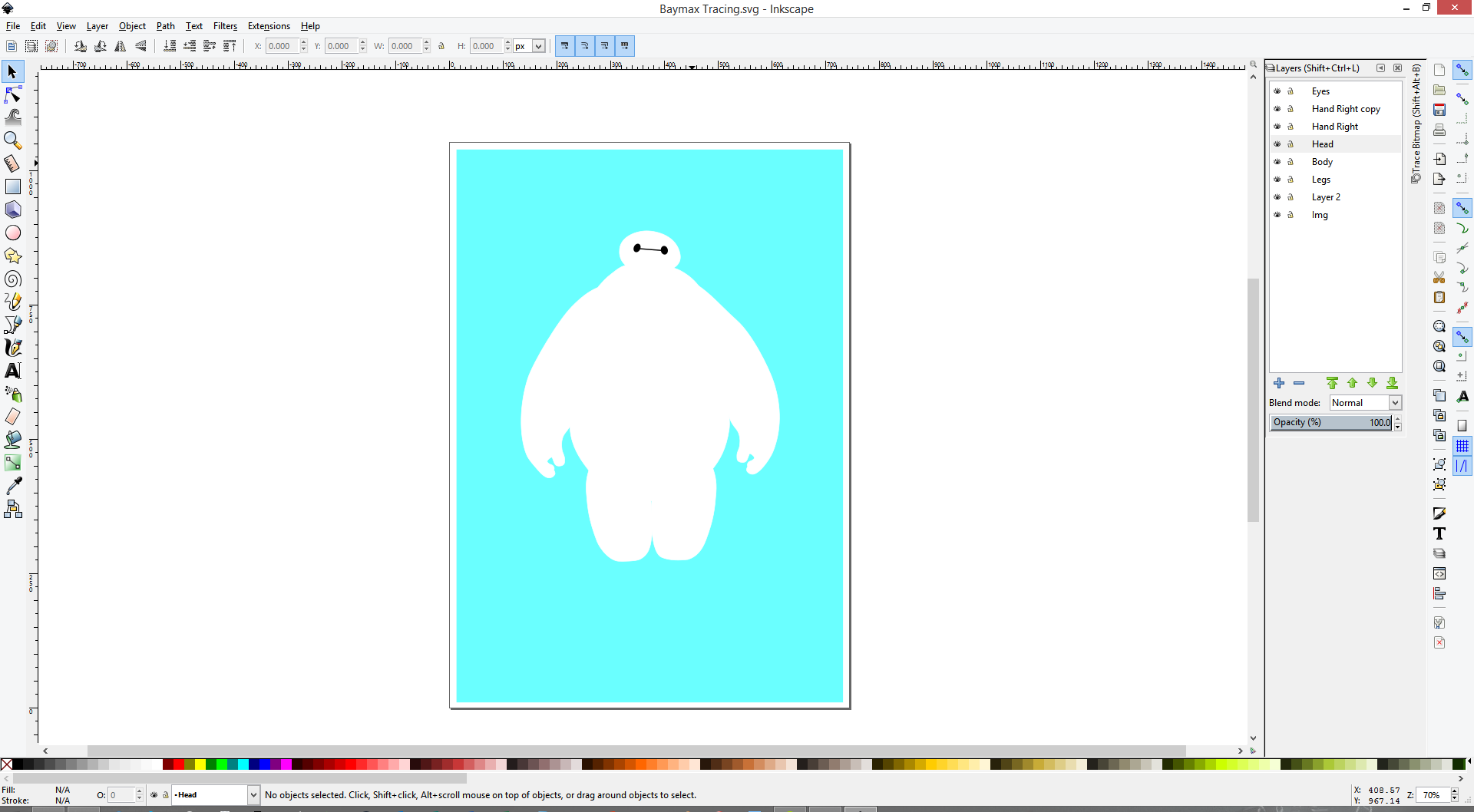Increase the layer opacity stepper
The image size is (1474, 812).
pos(1398,419)
